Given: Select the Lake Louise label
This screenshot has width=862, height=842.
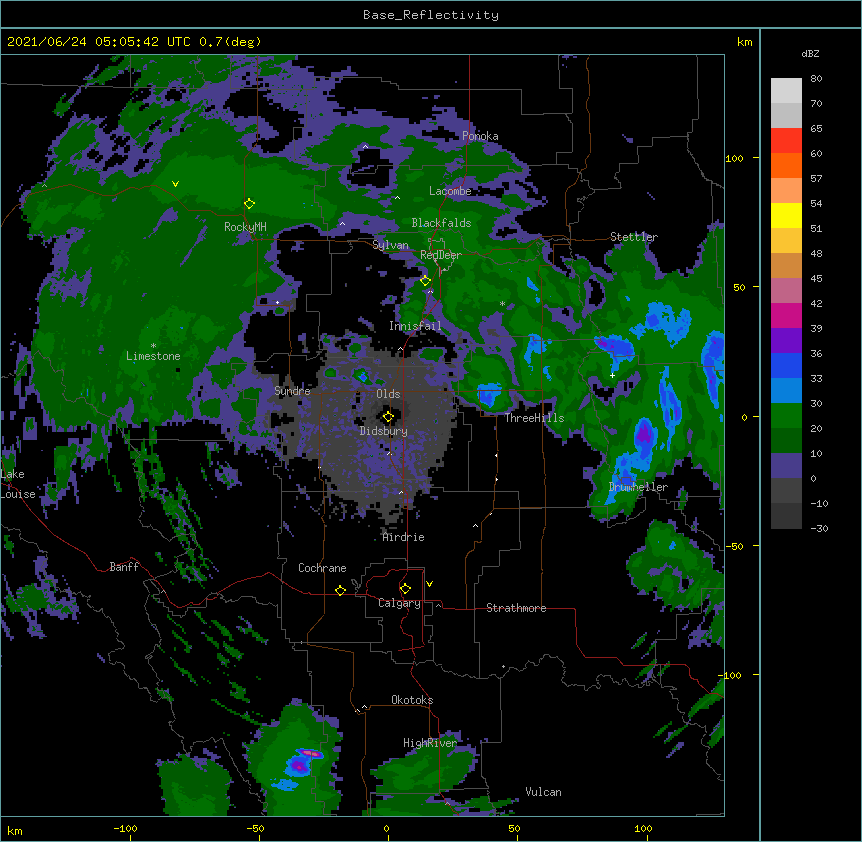Looking at the screenshot, I should 18,484.
